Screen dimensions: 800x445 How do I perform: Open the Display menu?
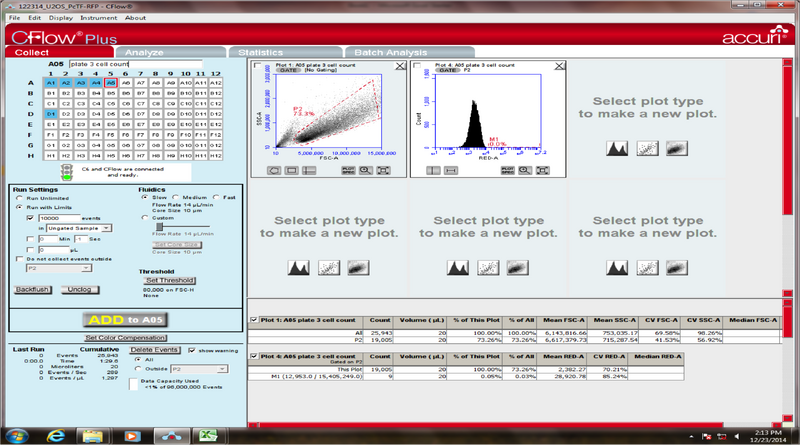[x=61, y=18]
